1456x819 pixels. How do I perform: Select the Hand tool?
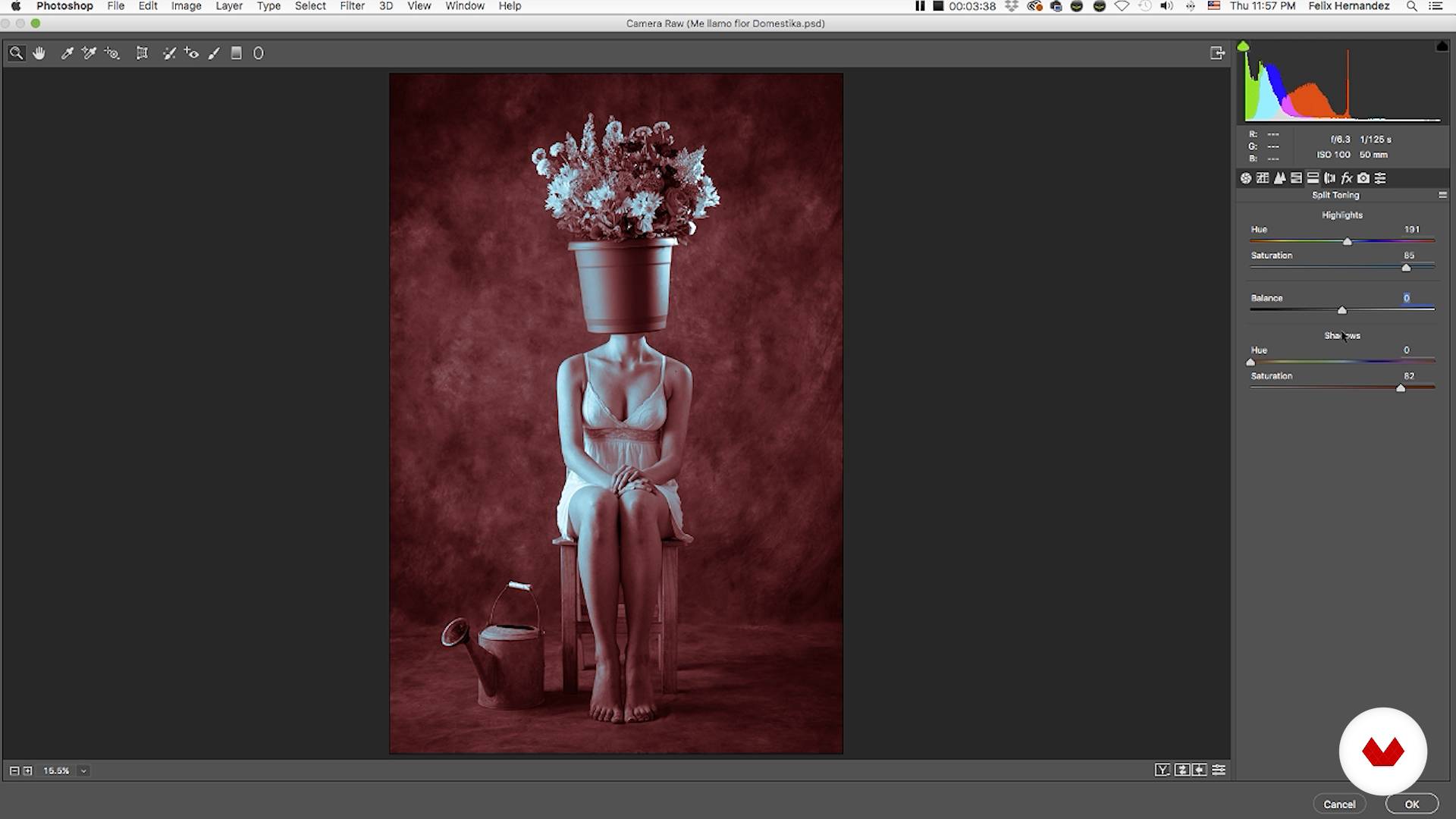39,53
